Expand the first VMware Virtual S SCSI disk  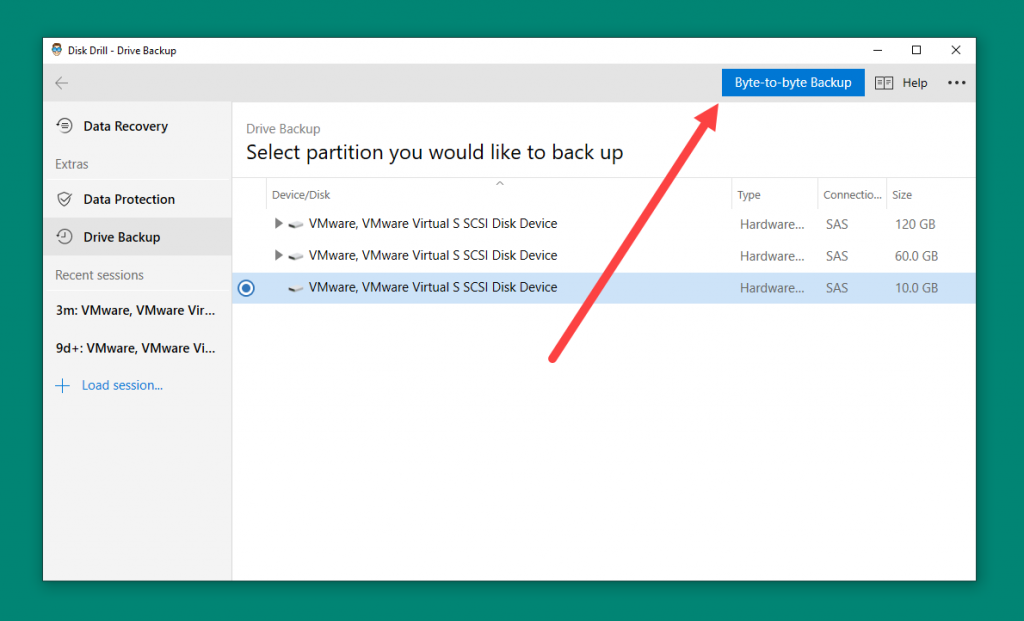(278, 224)
